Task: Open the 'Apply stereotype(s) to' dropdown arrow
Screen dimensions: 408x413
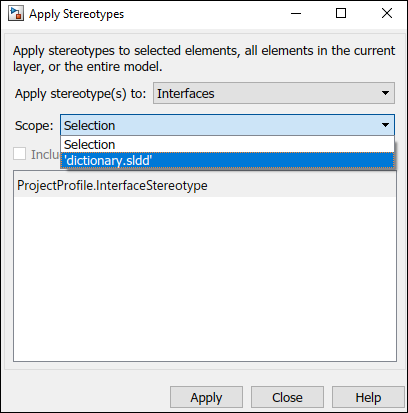Action: [385, 93]
